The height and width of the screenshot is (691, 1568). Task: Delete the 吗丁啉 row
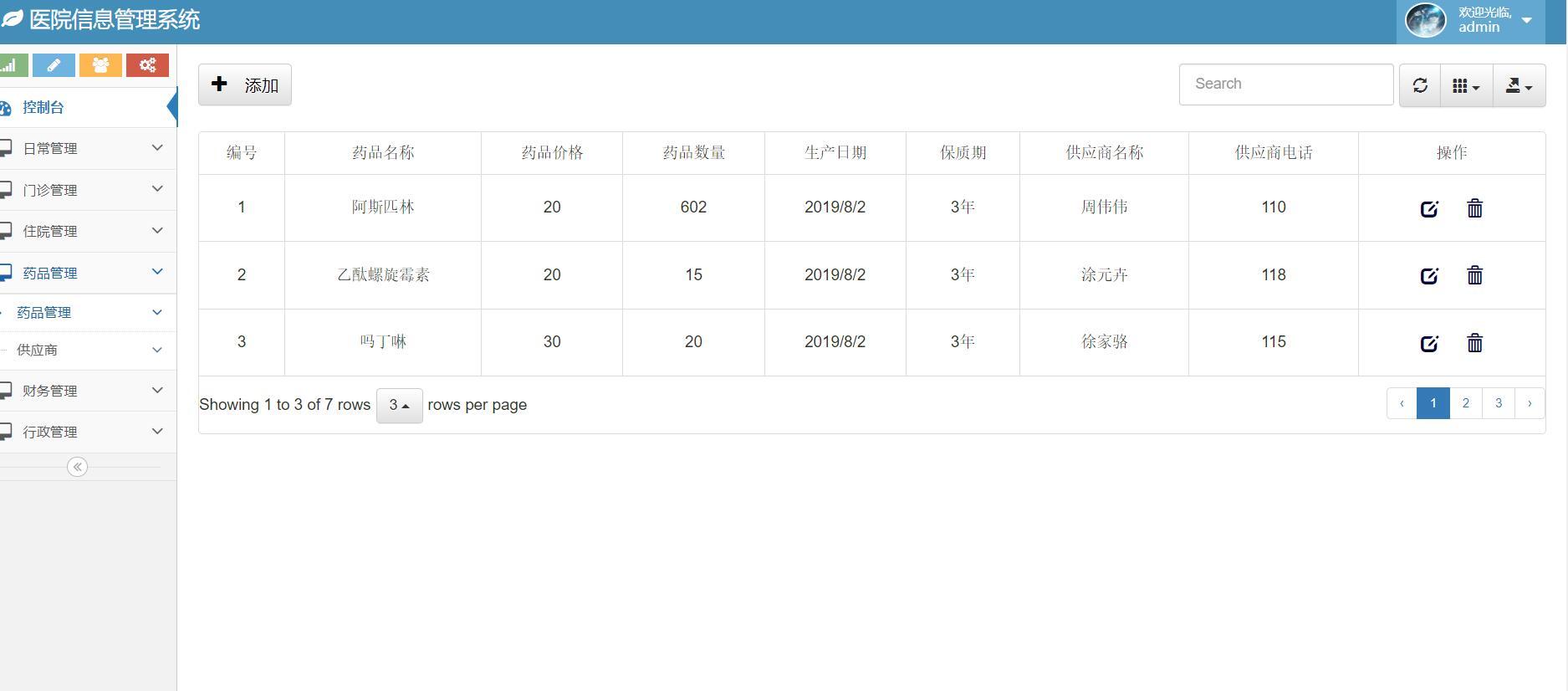point(1475,343)
